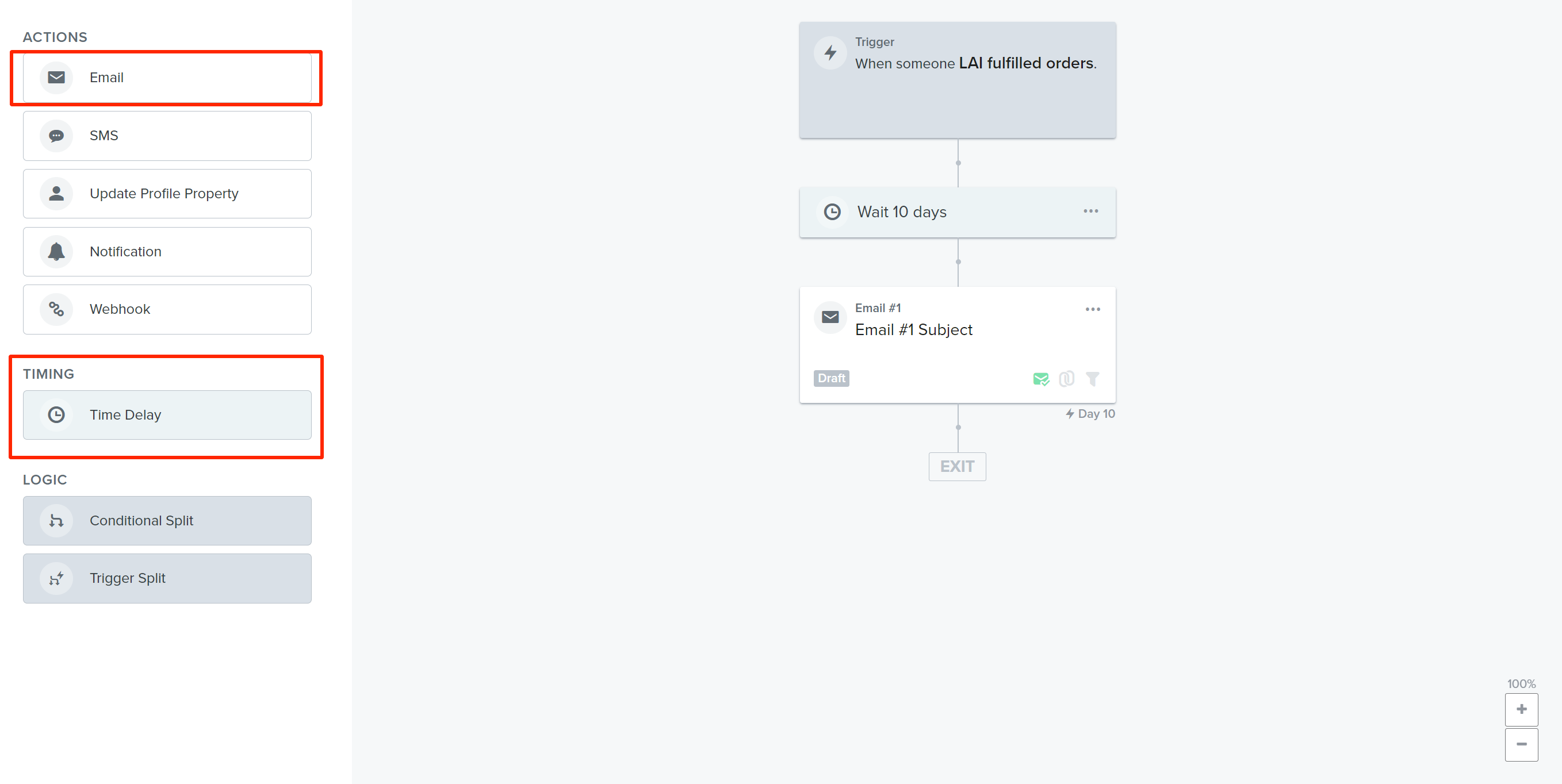The image size is (1562, 784).
Task: Click the Trigger Split lightning icon
Action: pos(56,579)
